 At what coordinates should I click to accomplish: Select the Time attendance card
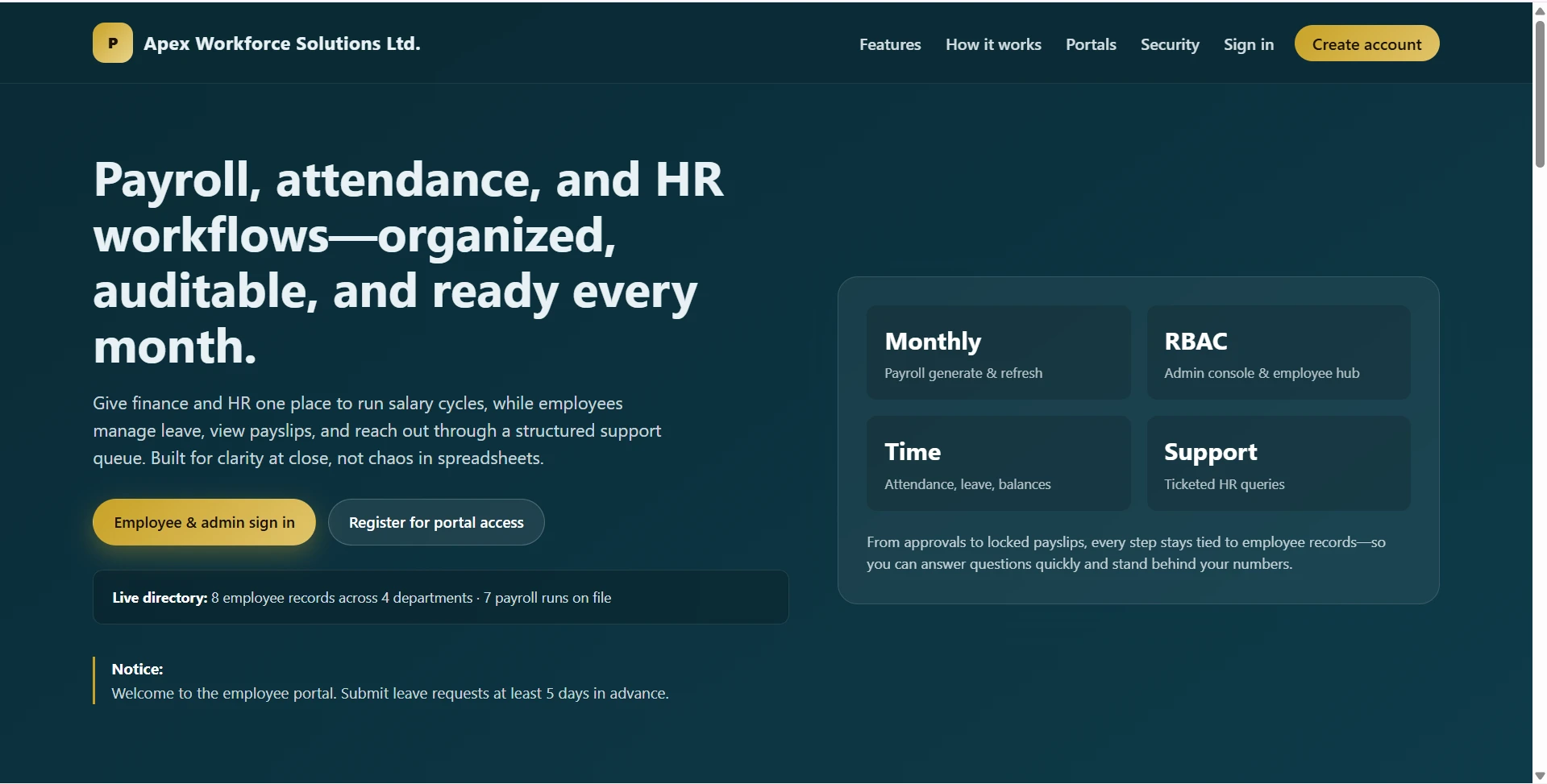(x=998, y=463)
